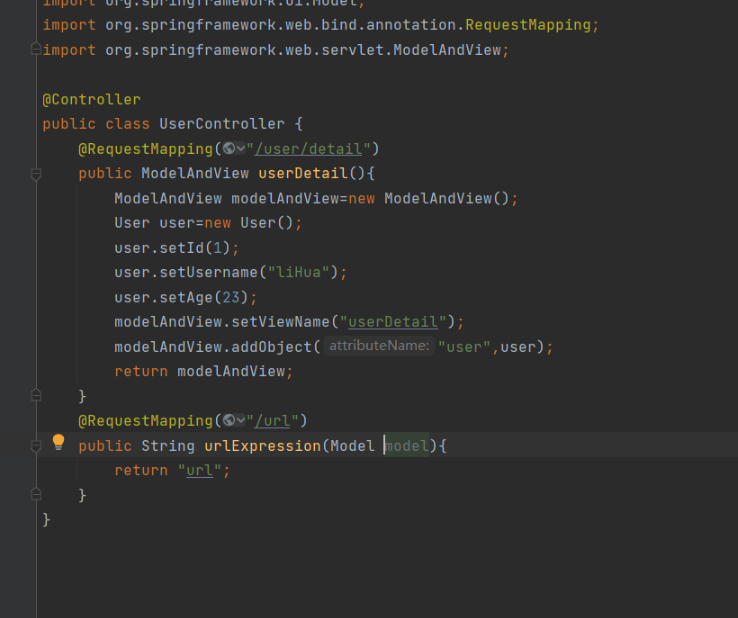The image size is (738, 618).
Task: Toggle the imports fold marker at ModelAndView import
Action: (x=36, y=49)
